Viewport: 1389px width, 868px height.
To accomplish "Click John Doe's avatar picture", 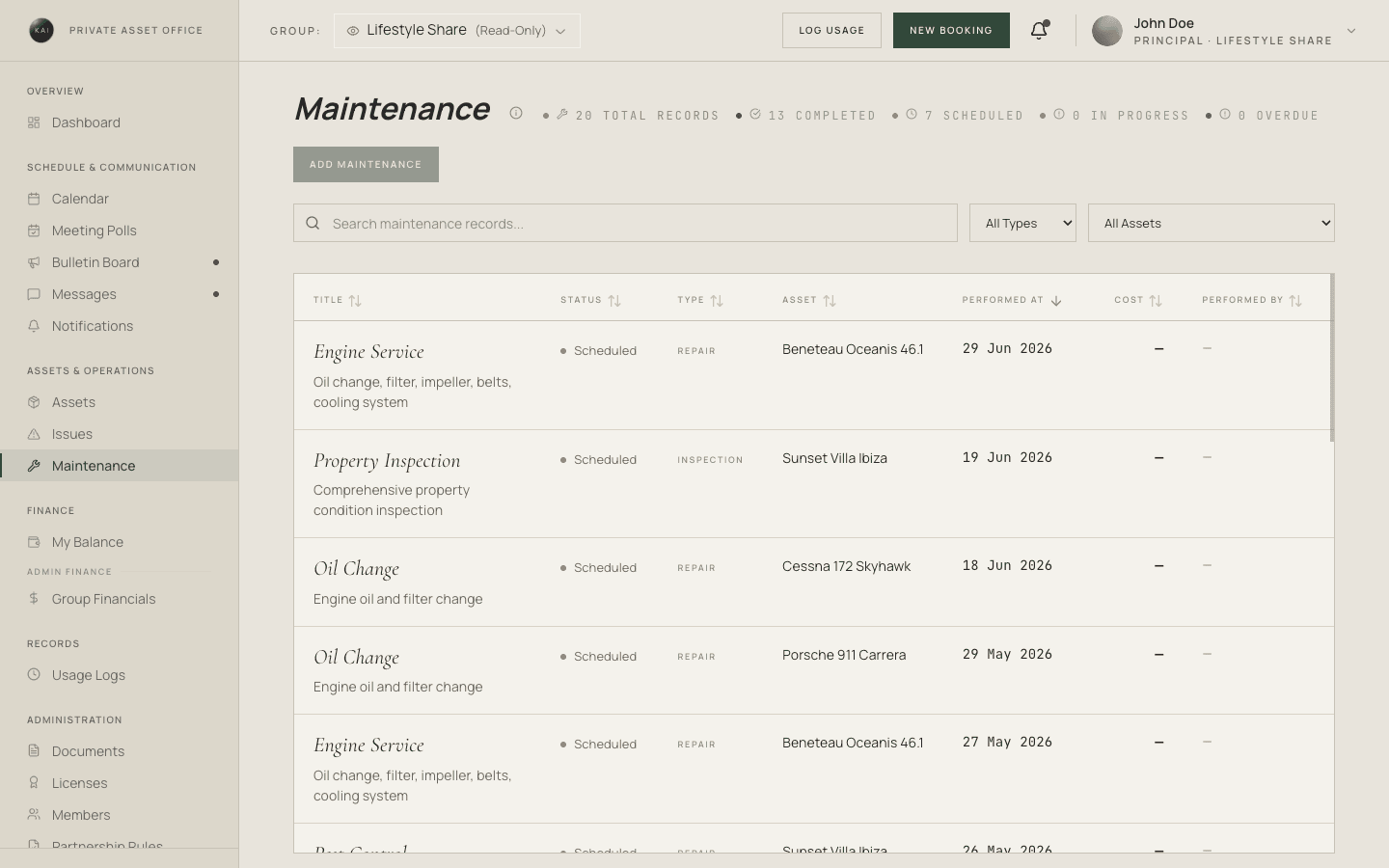I will tap(1107, 31).
